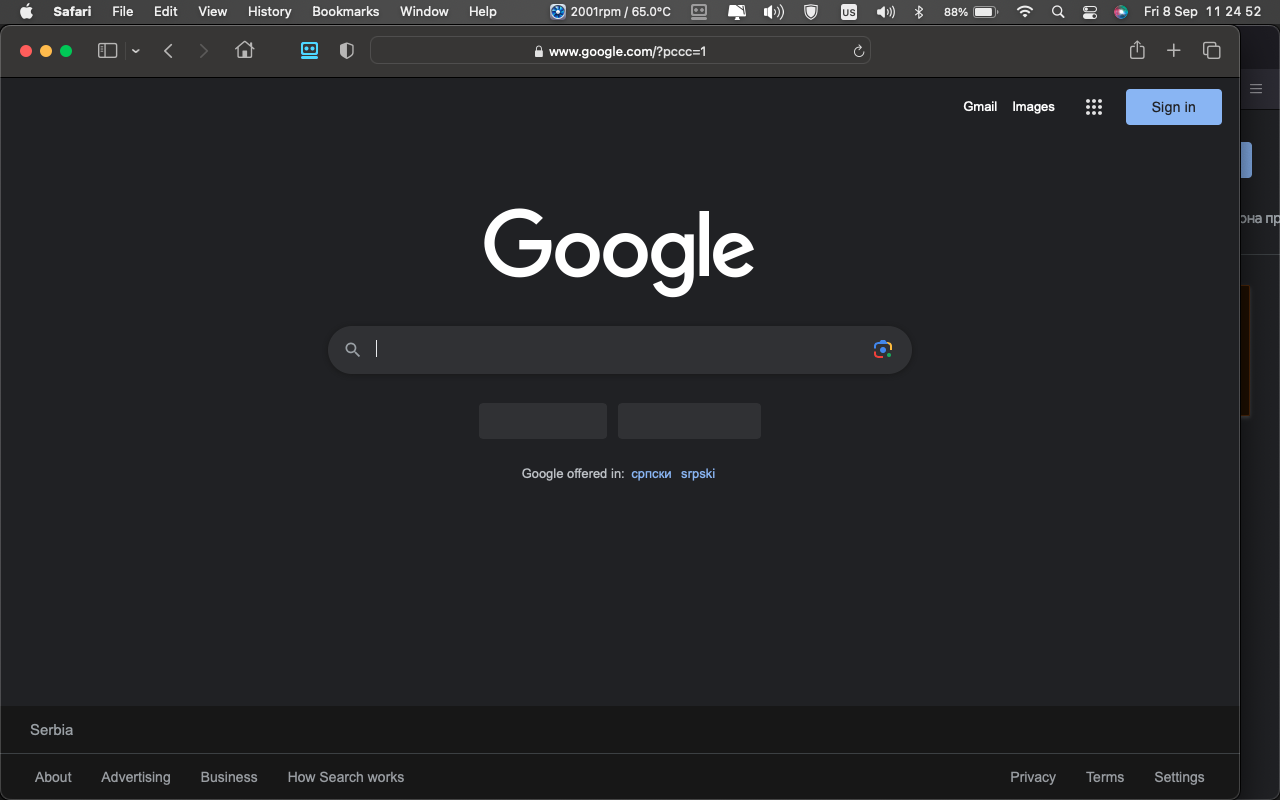The width and height of the screenshot is (1280, 800).
Task: Open the date and time in menu bar
Action: coord(1203,12)
